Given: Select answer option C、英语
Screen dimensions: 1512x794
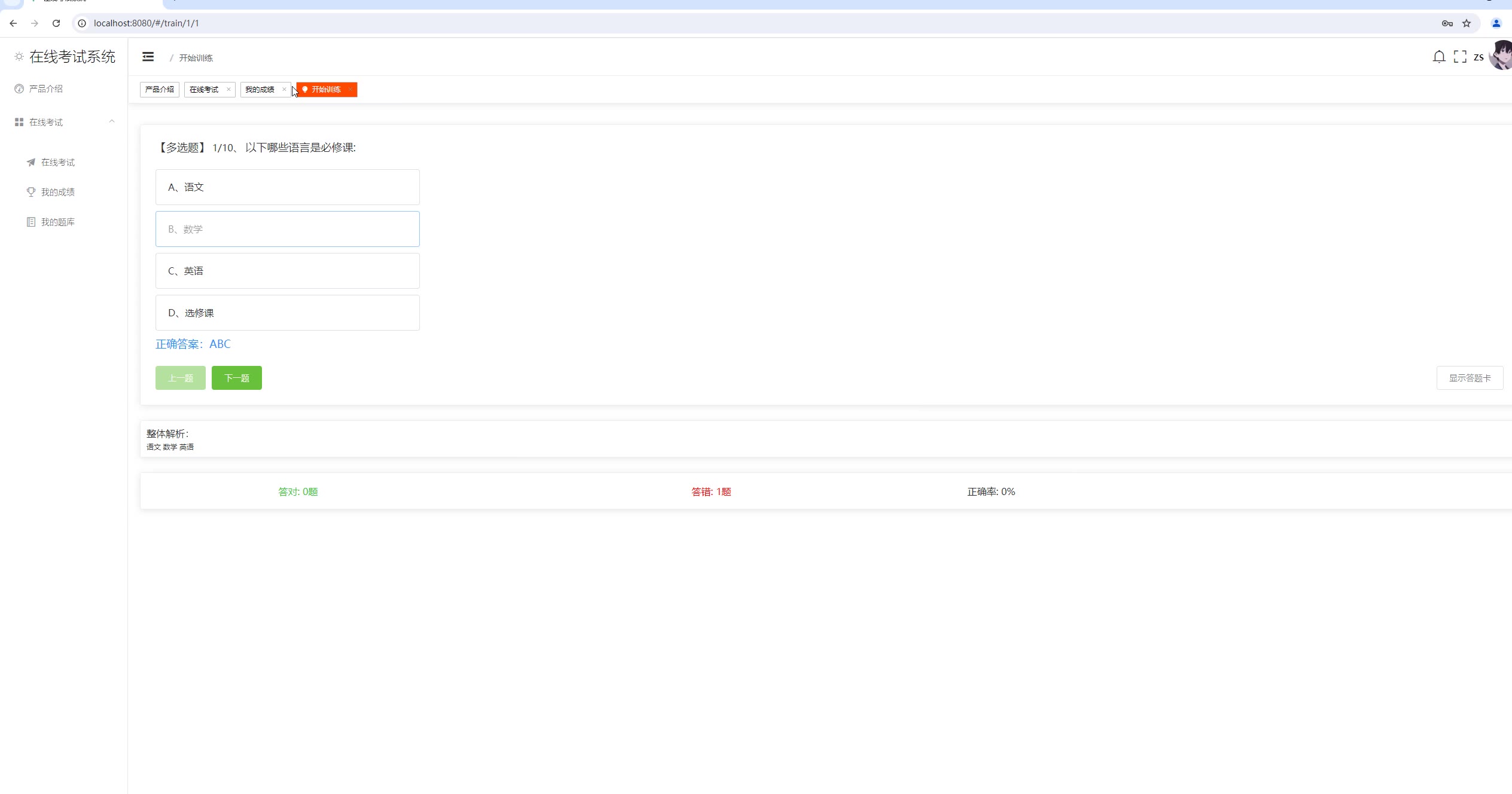Looking at the screenshot, I should pos(287,271).
